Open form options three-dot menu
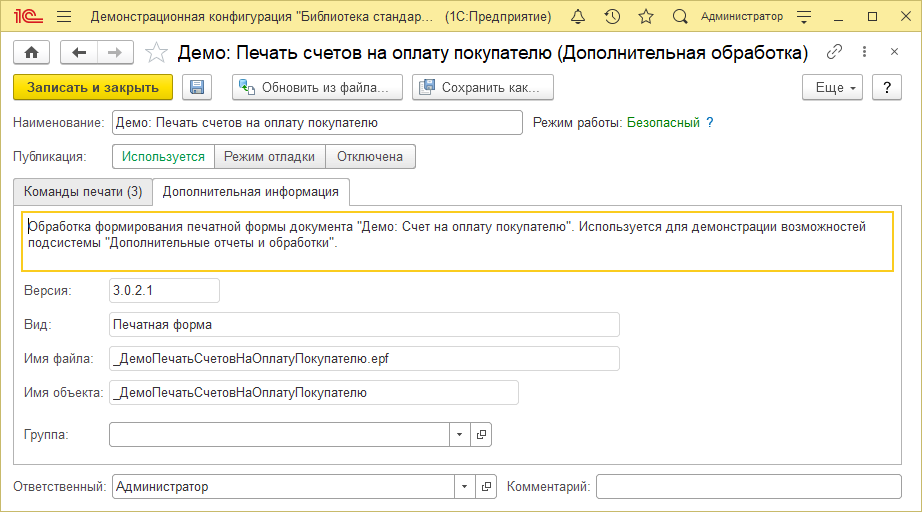This screenshot has height=512, width=922. [864, 52]
